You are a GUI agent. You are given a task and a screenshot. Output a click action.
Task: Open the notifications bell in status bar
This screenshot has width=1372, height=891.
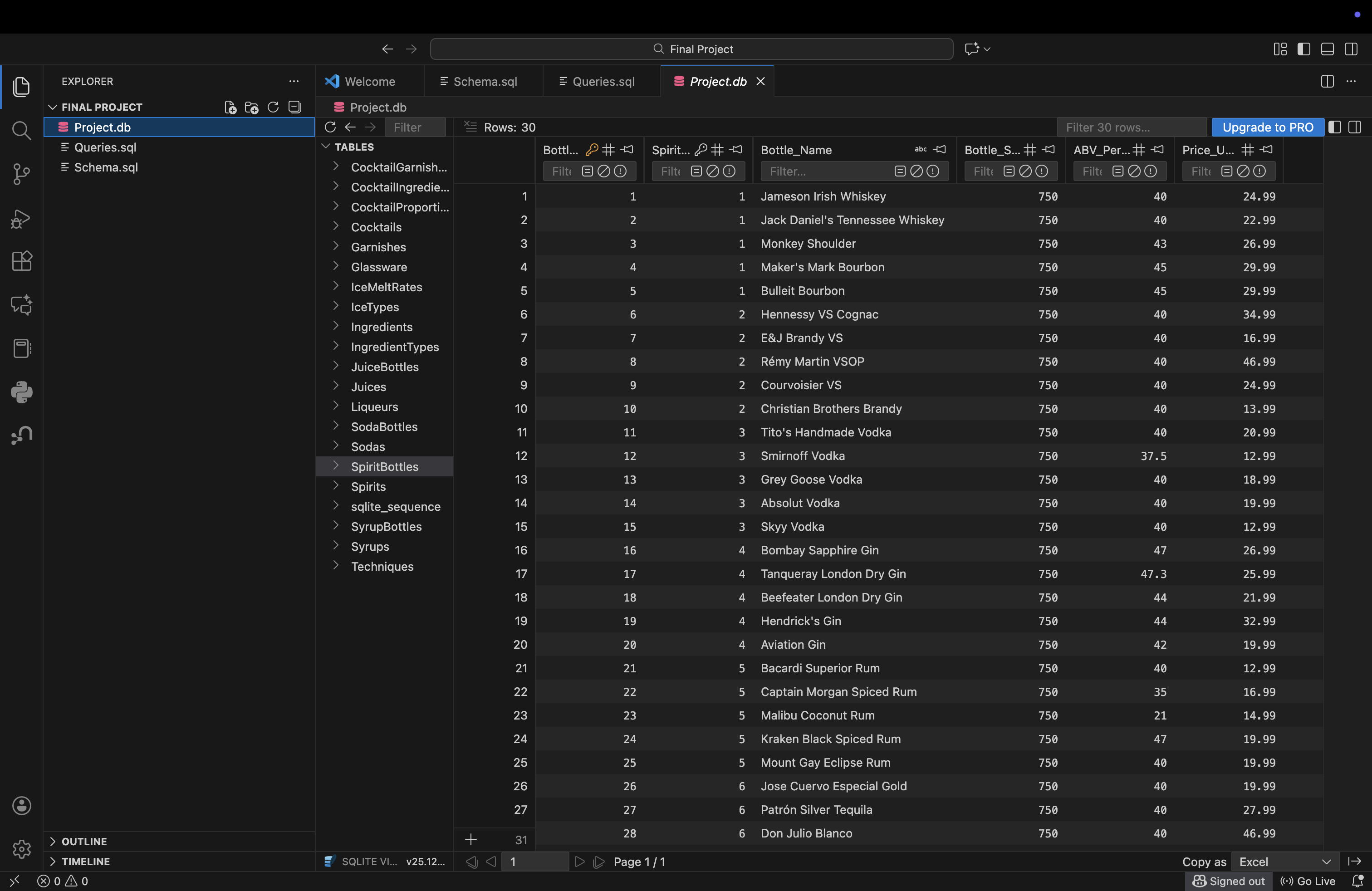click(x=1357, y=881)
